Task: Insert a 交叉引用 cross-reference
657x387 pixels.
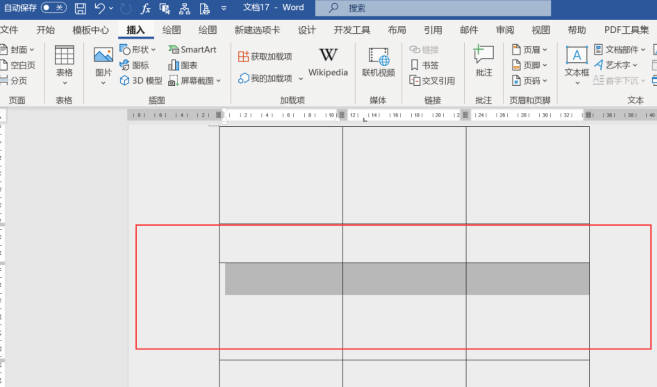Action: (432, 80)
